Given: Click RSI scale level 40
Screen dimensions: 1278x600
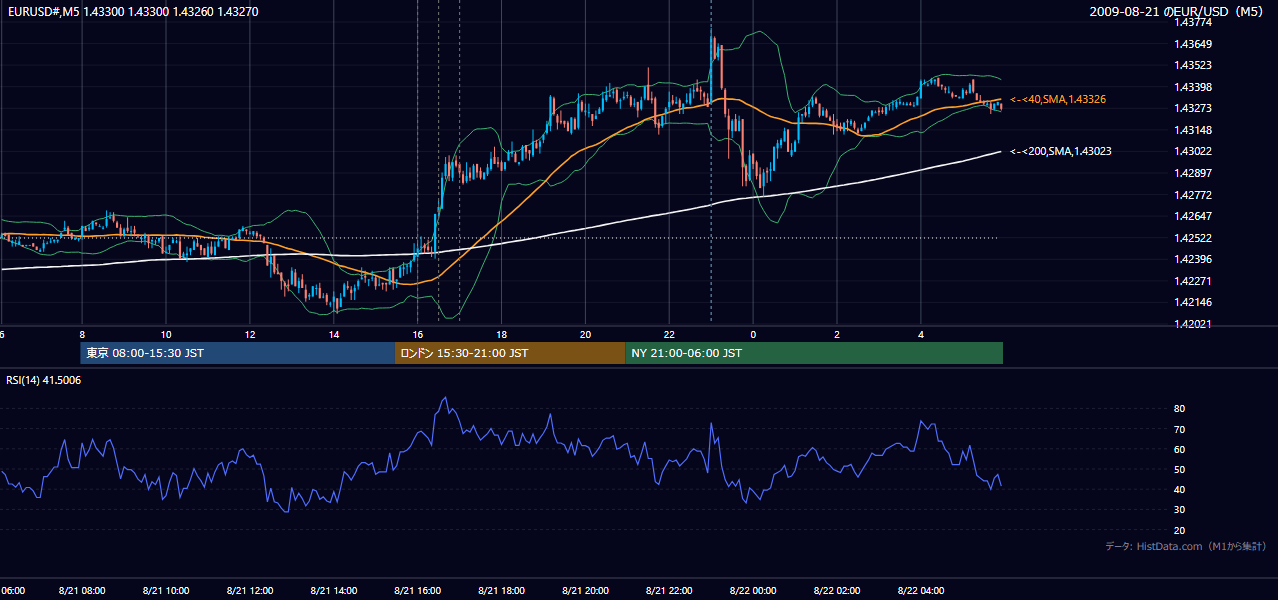Looking at the screenshot, I should (x=1180, y=490).
